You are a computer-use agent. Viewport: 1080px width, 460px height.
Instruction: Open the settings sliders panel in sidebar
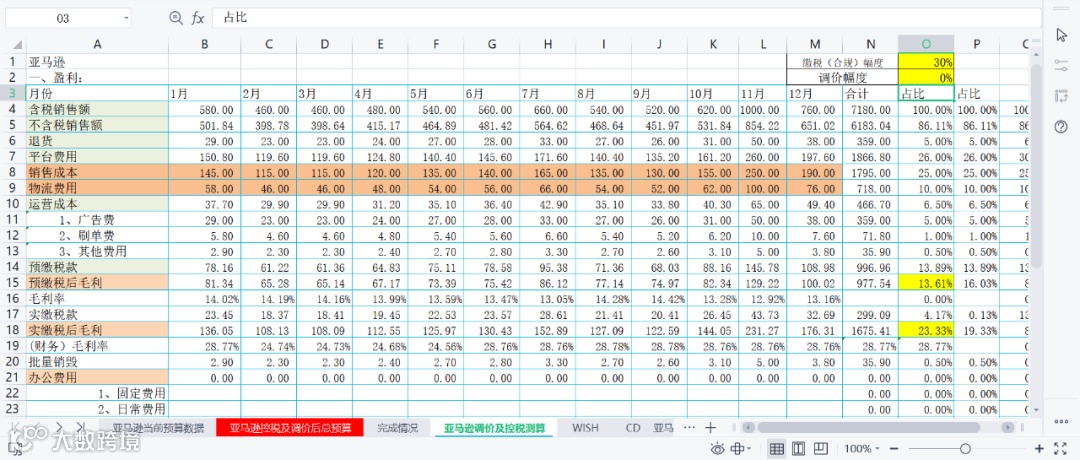[x=1061, y=65]
